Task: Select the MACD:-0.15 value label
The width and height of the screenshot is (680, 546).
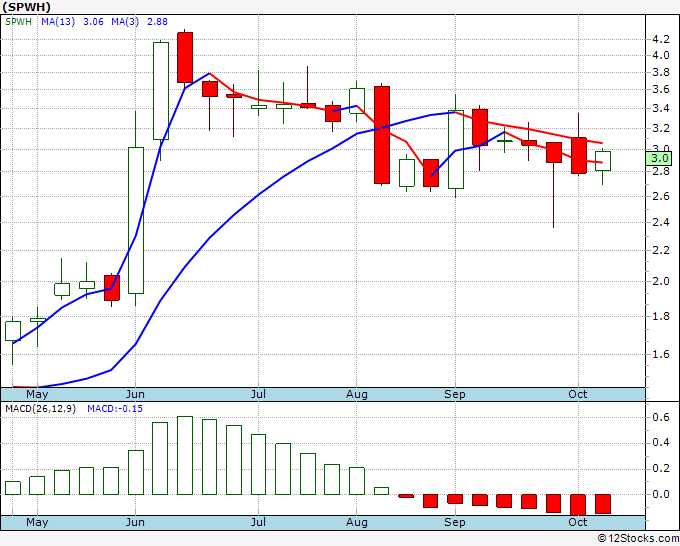Action: pos(115,409)
